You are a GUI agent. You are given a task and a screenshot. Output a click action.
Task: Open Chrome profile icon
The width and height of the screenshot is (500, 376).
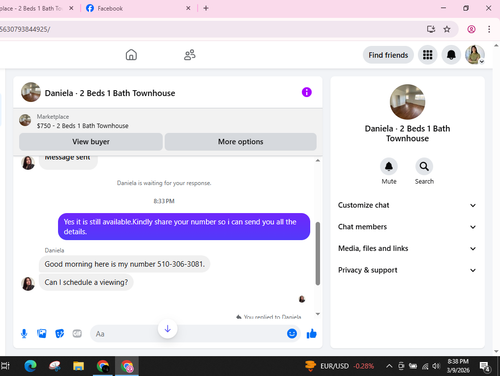tap(471, 29)
